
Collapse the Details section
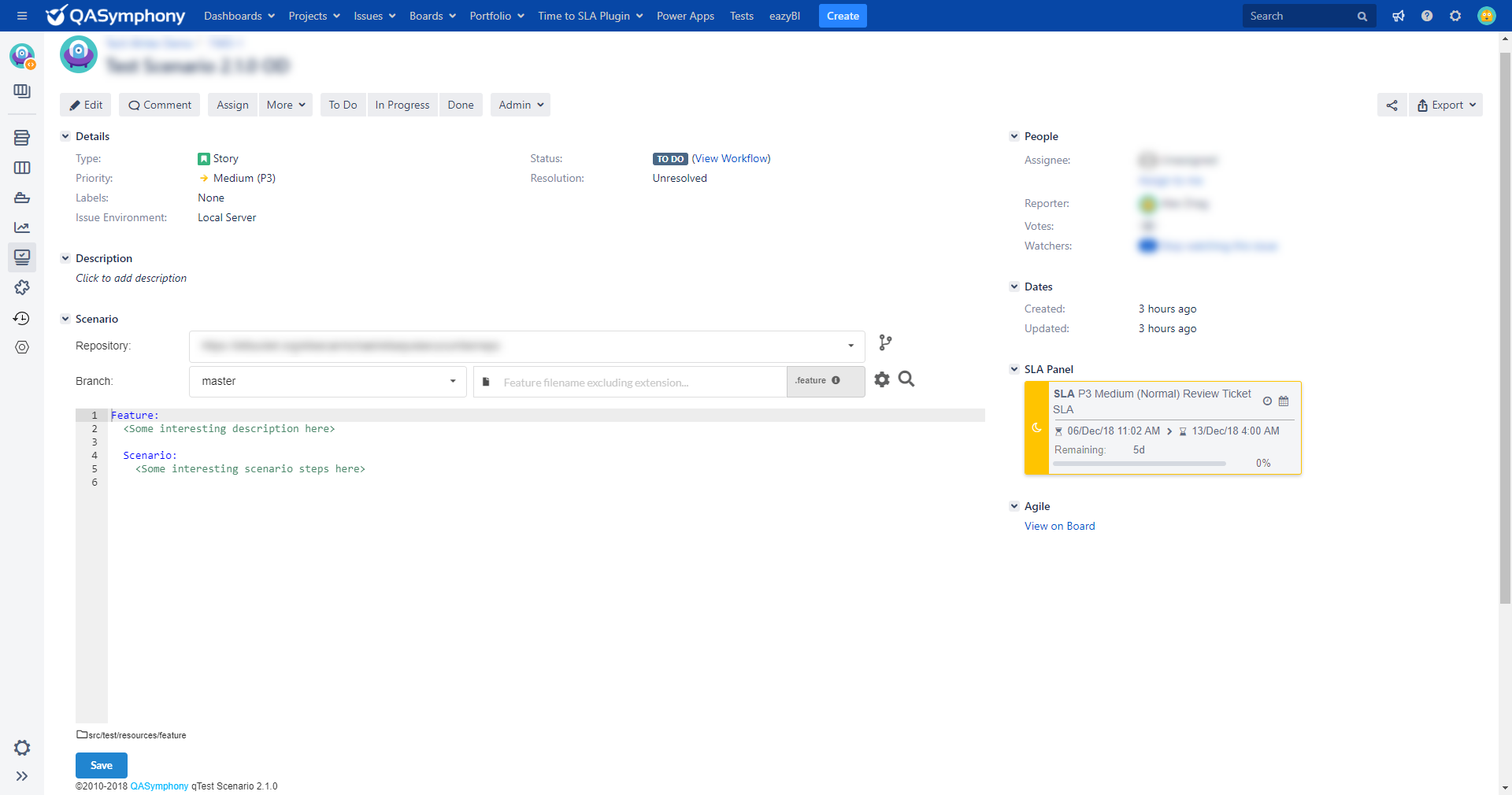tap(65, 136)
